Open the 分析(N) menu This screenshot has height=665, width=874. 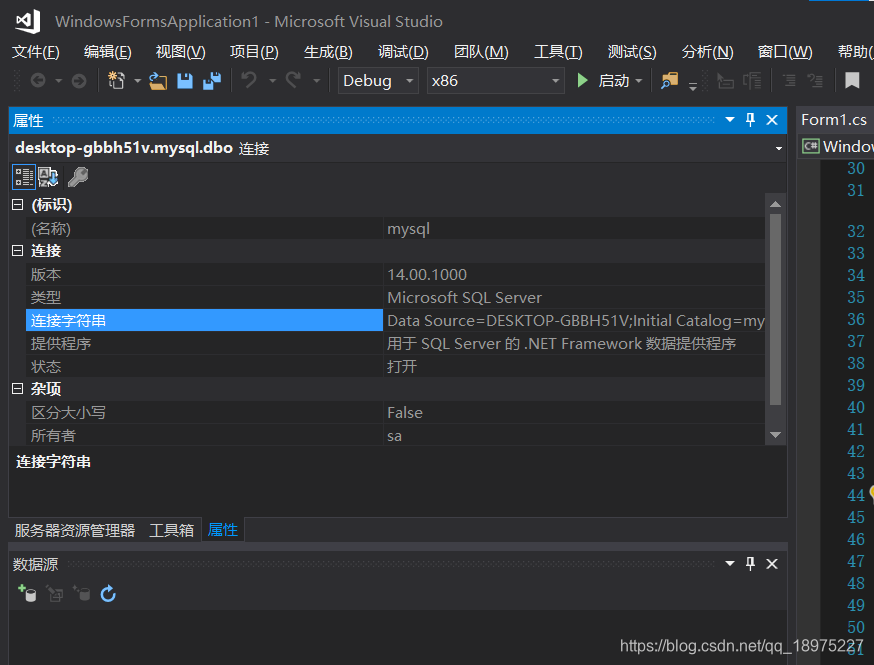tap(707, 52)
